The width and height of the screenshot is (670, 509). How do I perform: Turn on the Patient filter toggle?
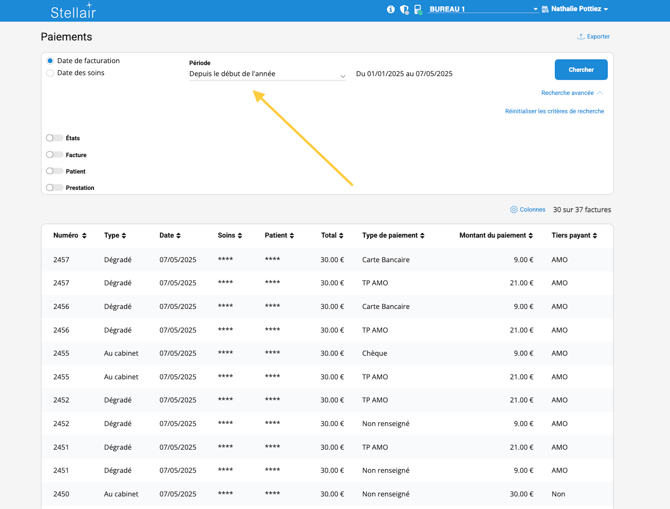pos(54,171)
